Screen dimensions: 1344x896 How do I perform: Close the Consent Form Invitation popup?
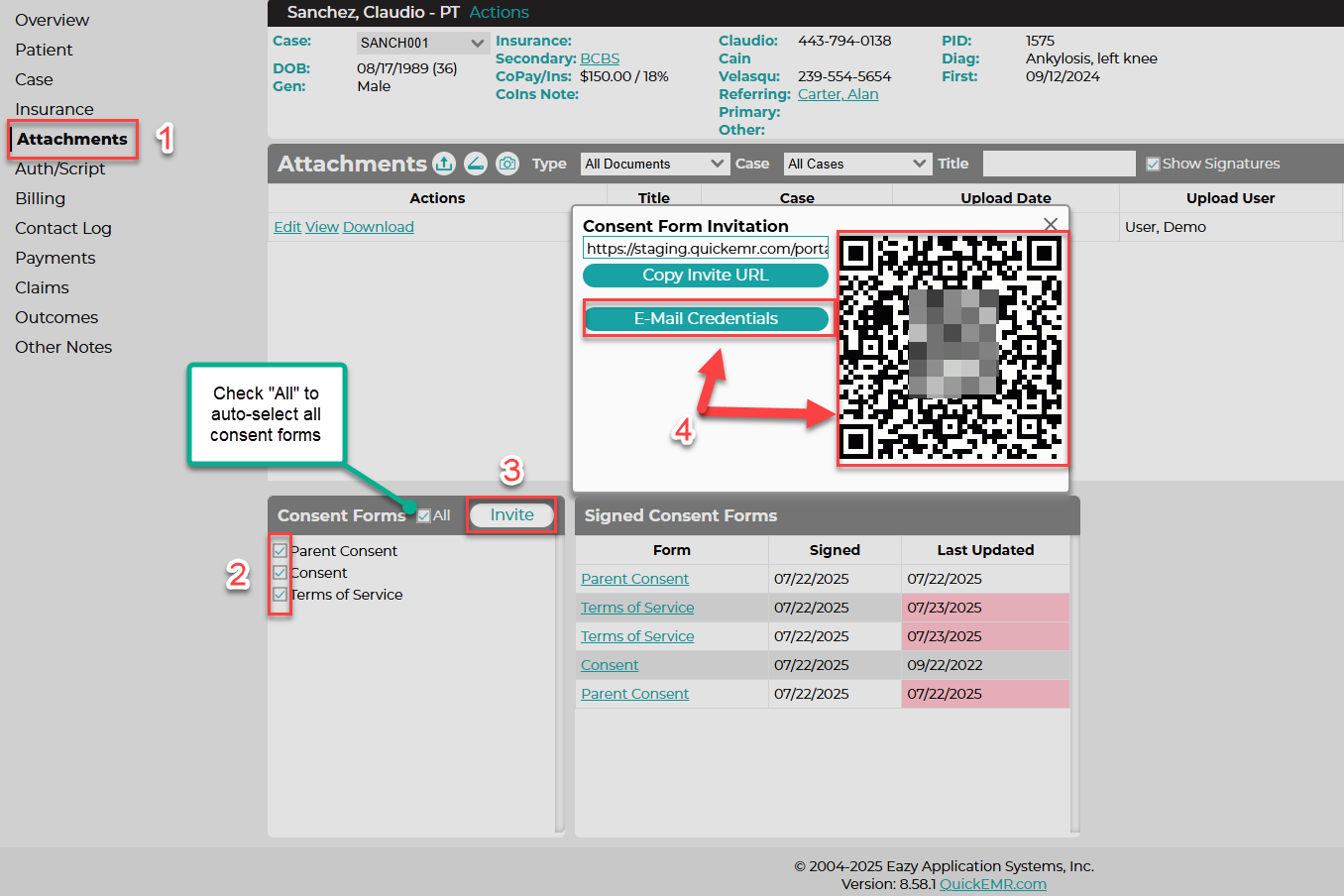[1051, 224]
